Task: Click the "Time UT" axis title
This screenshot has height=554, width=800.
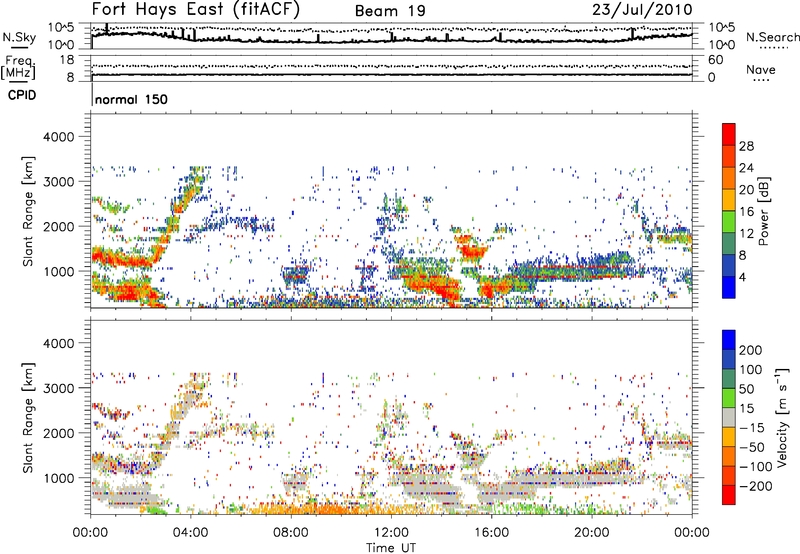Action: 391,547
